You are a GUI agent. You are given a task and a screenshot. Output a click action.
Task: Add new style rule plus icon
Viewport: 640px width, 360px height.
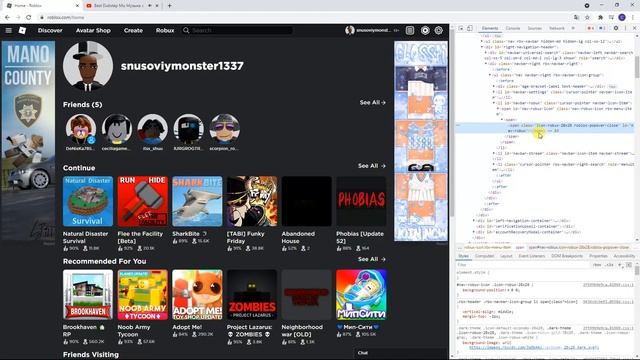pos(620,265)
